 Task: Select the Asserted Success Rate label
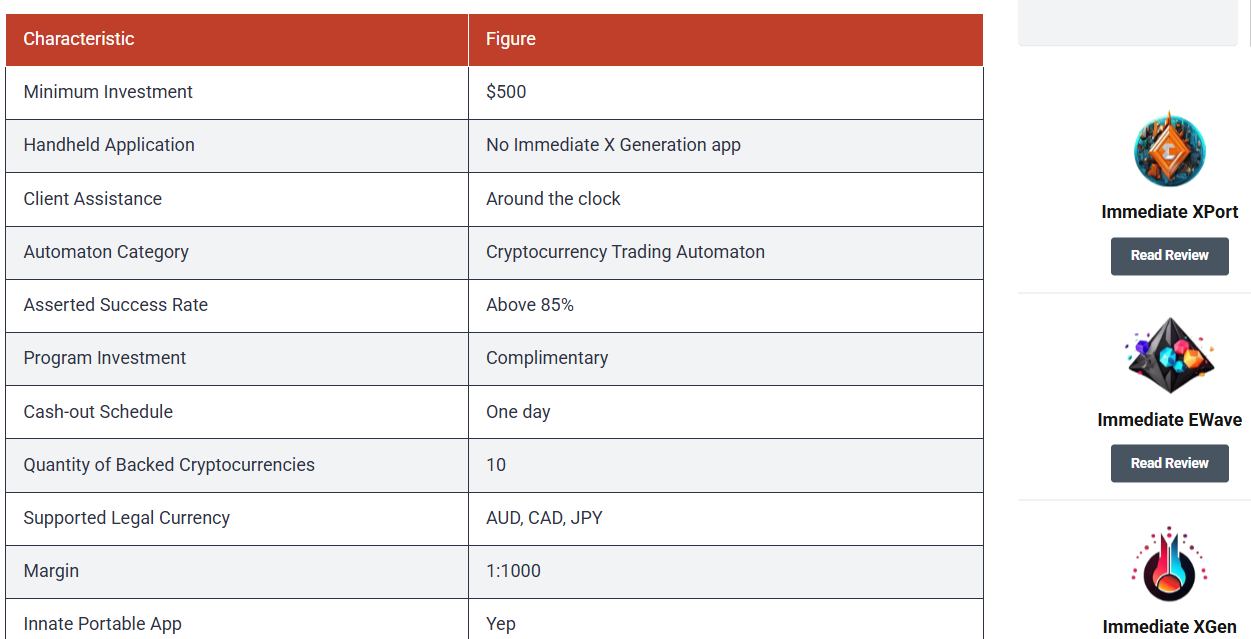tap(116, 305)
